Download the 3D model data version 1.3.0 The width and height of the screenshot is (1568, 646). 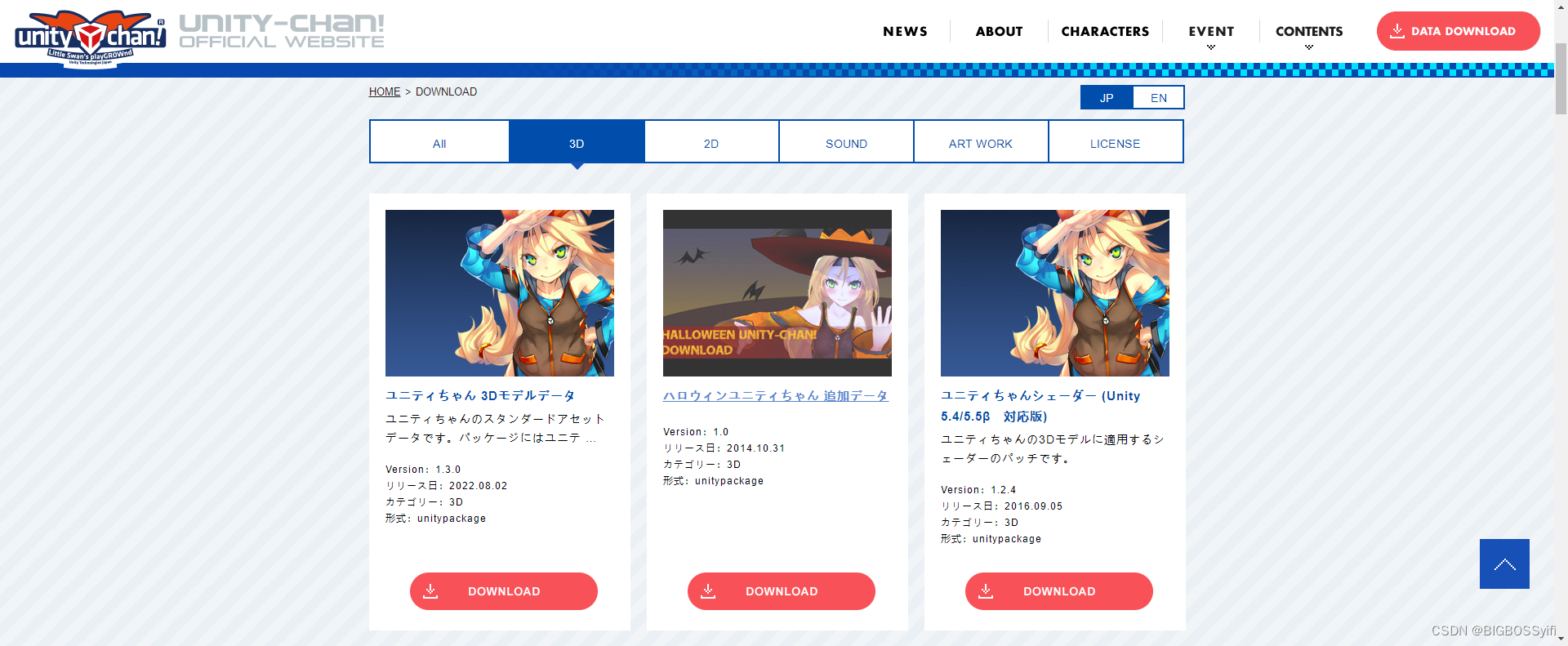(504, 591)
